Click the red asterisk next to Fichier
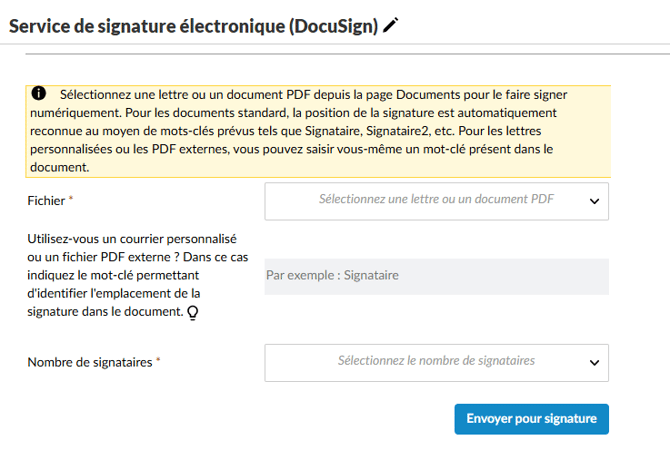Image resolution: width=670 pixels, height=450 pixels. click(x=71, y=198)
